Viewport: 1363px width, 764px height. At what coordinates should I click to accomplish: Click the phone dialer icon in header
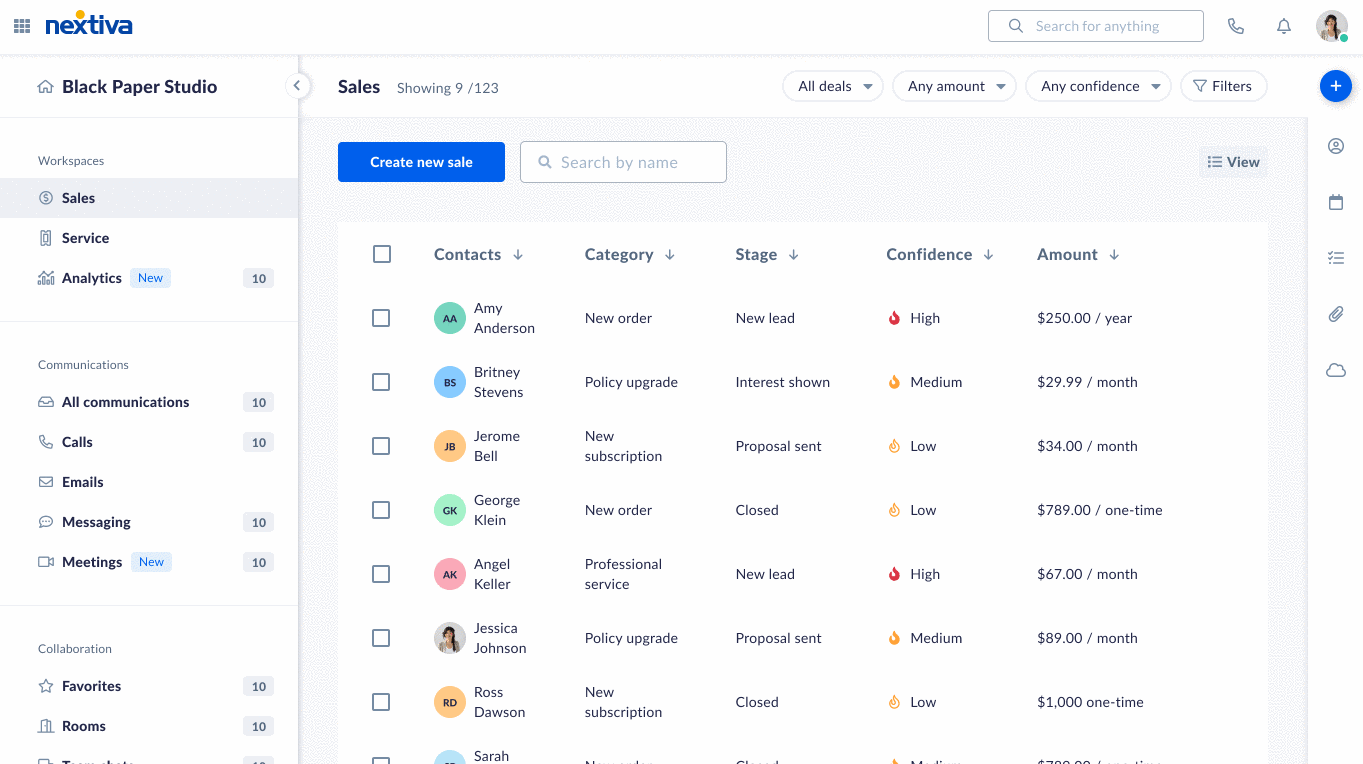tap(1236, 26)
